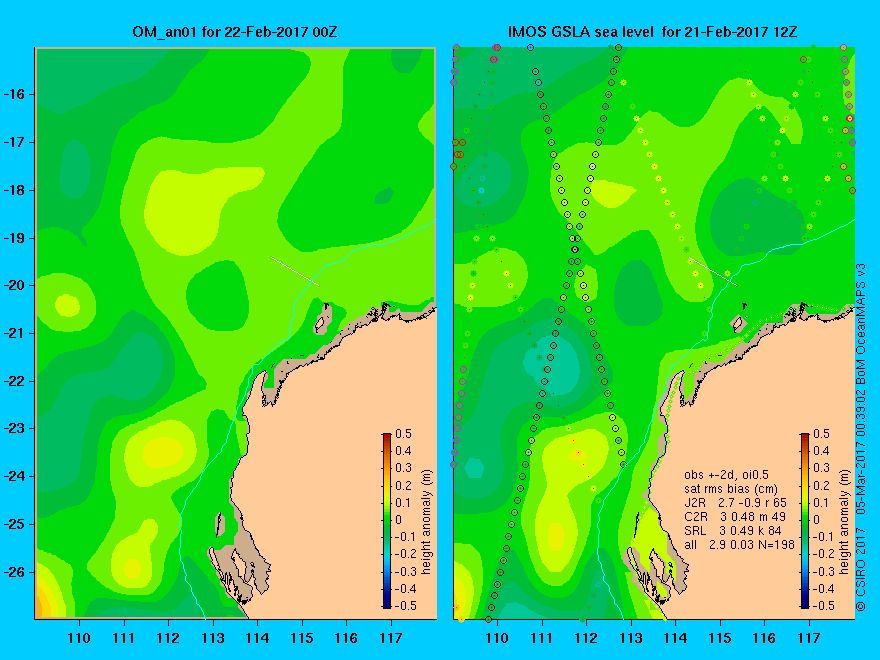
Task: Click the right IMOS GSLA sea level map
Action: 654,333
